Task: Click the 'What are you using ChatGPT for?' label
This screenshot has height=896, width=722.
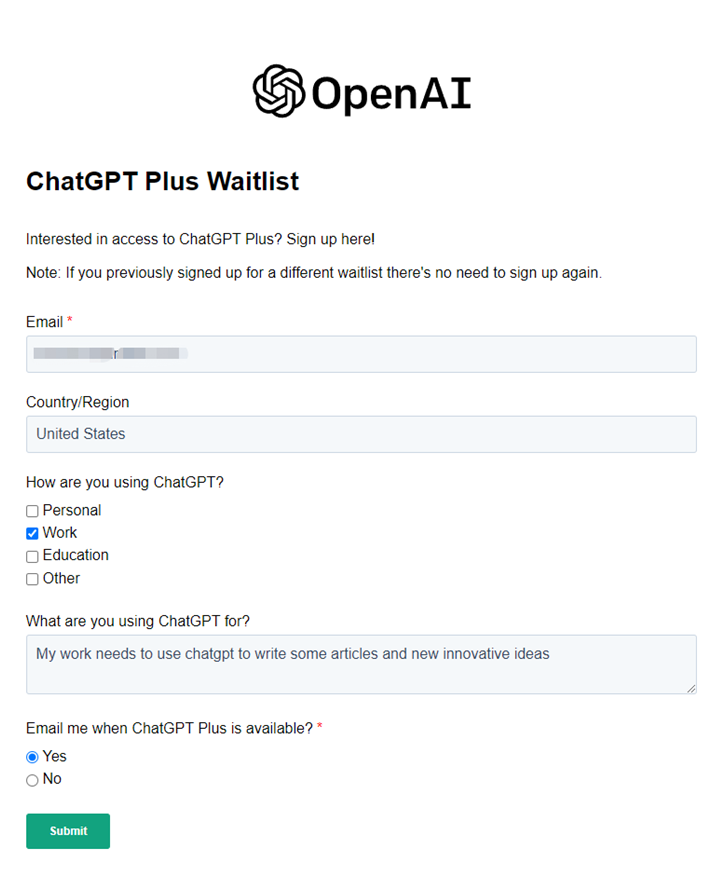Action: point(138,621)
